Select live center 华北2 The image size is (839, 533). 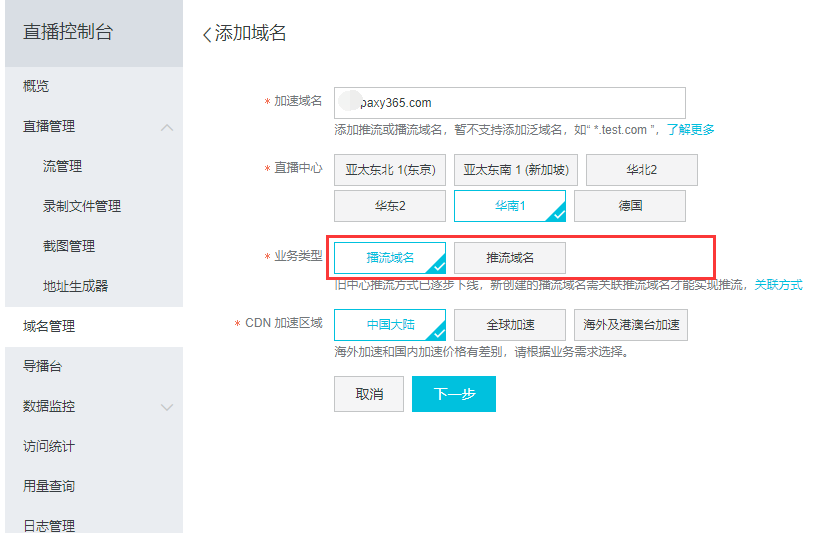coord(642,170)
